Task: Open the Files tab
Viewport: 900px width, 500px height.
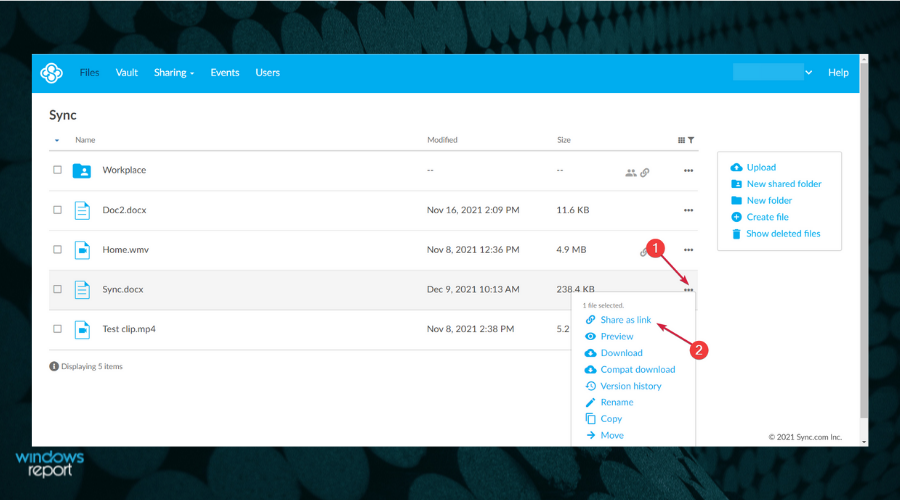Action: click(89, 73)
